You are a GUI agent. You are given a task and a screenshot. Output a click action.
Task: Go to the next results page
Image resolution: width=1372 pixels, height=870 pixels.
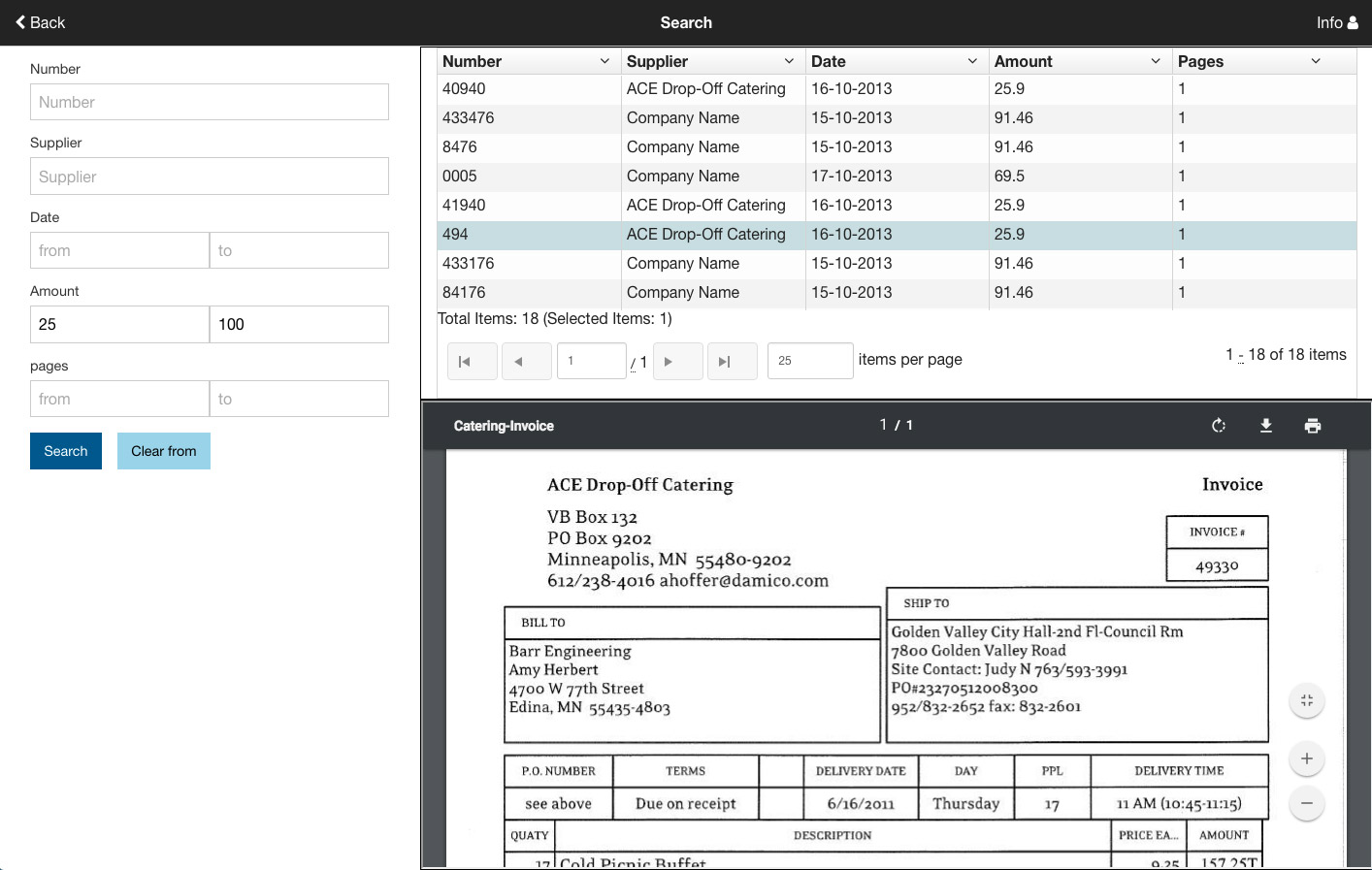tap(678, 361)
